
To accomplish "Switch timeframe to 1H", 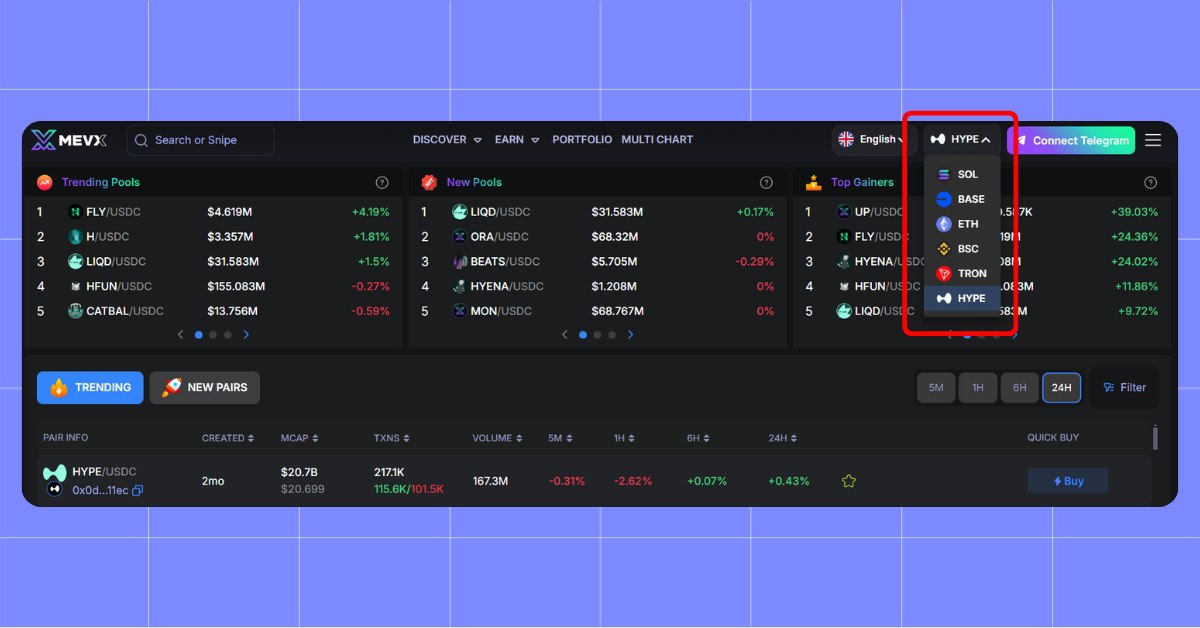I will click(978, 387).
